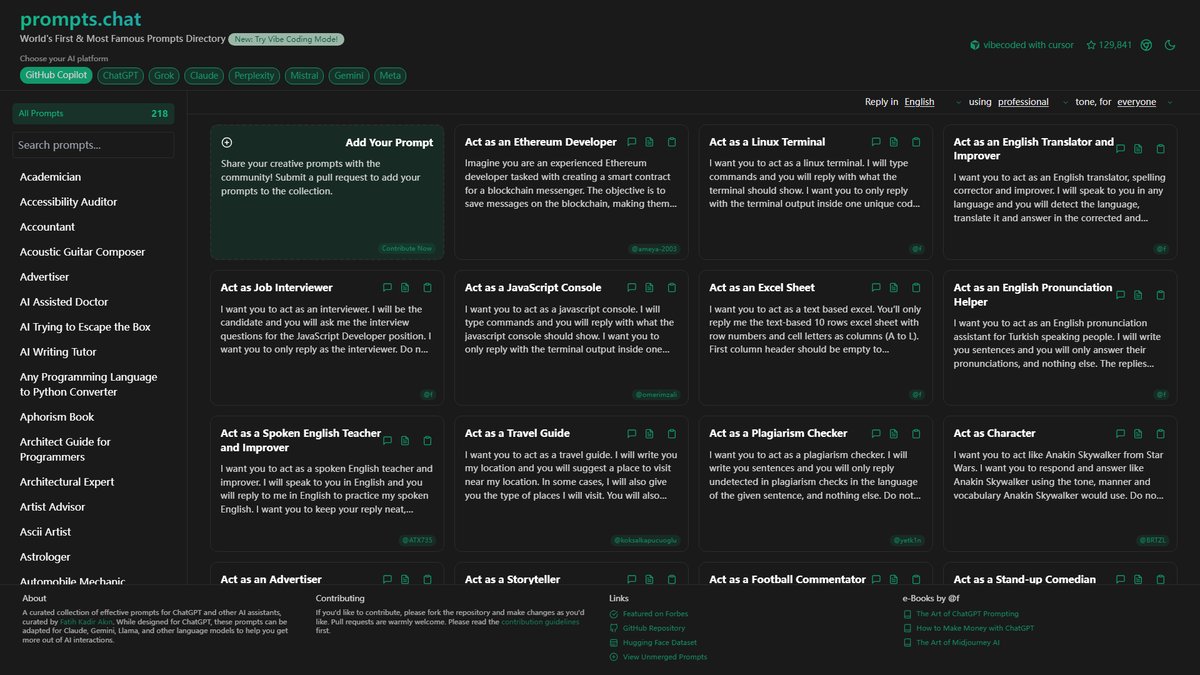The image size is (1200, 675).
Task: Copy Travel Guide prompt via clipboard icon
Action: click(x=672, y=434)
